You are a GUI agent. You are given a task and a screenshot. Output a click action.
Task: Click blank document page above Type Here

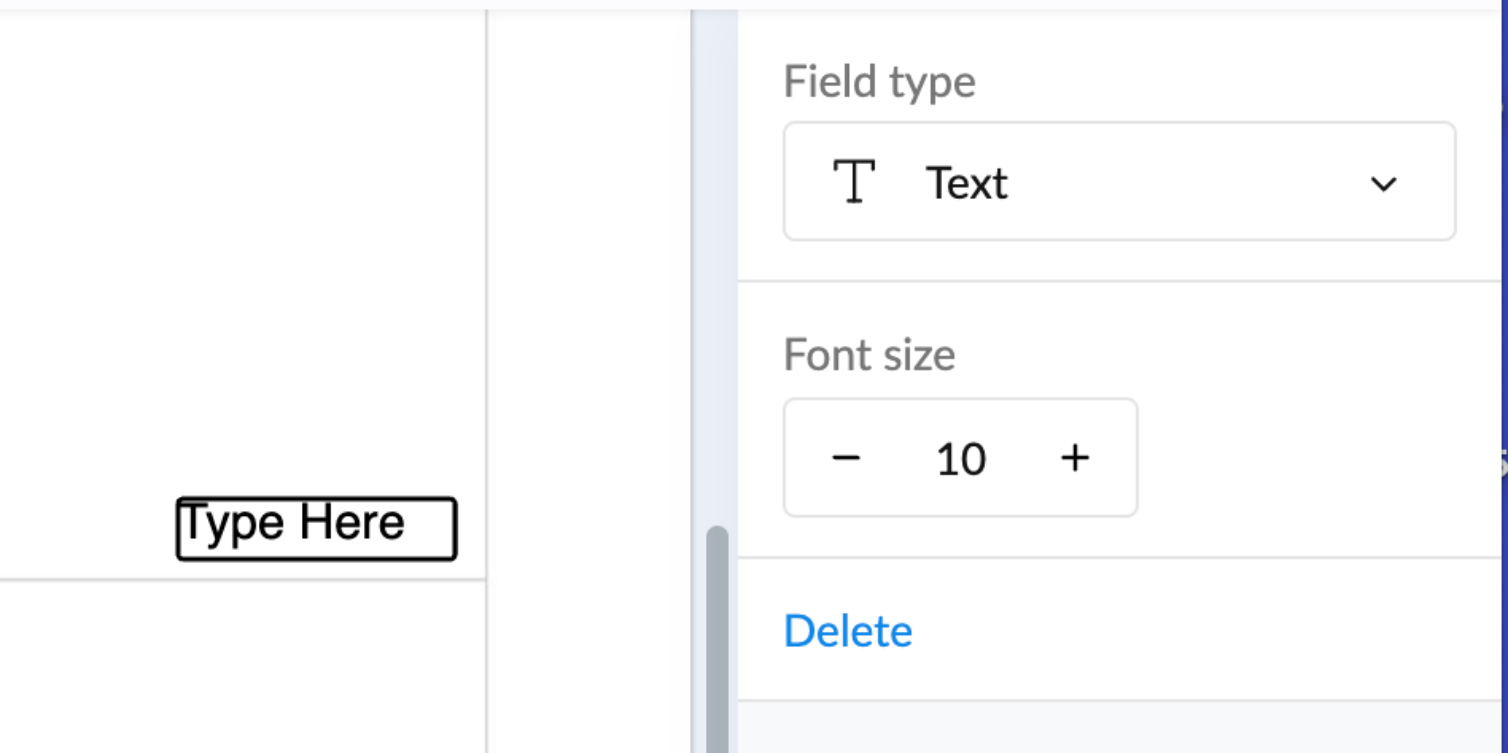[243, 250]
